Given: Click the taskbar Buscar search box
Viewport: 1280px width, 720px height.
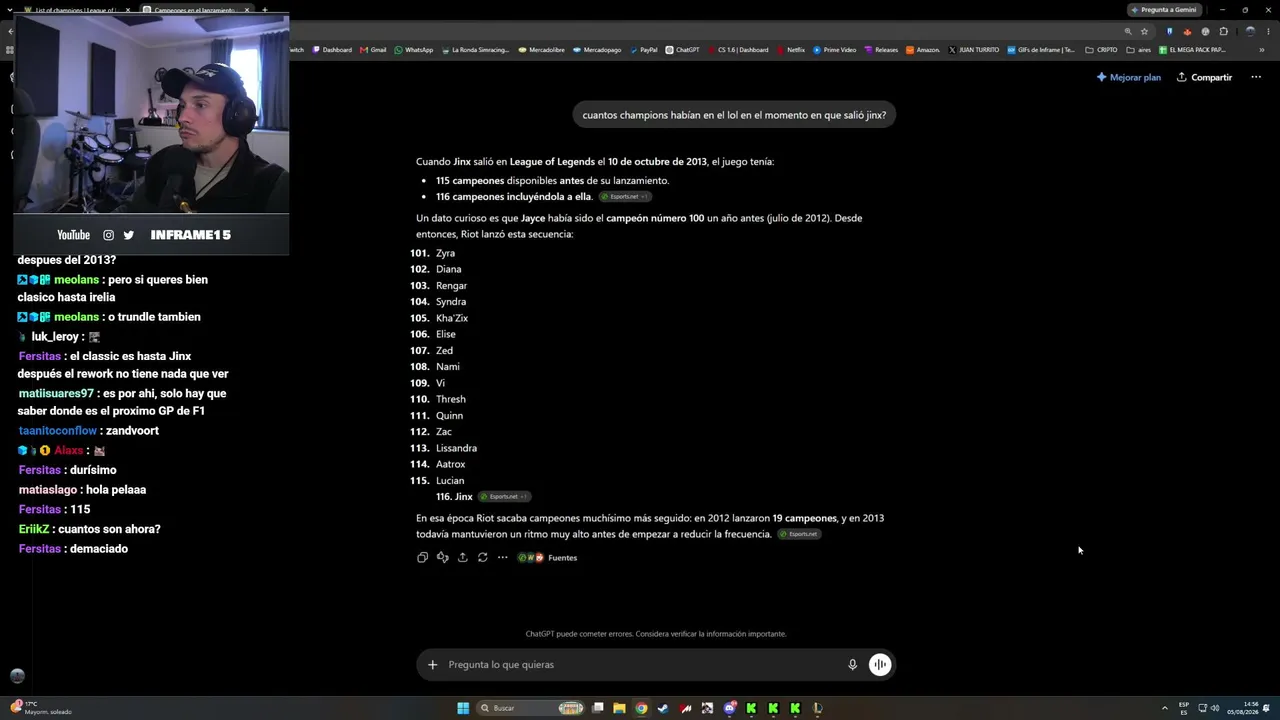Looking at the screenshot, I should (x=532, y=708).
